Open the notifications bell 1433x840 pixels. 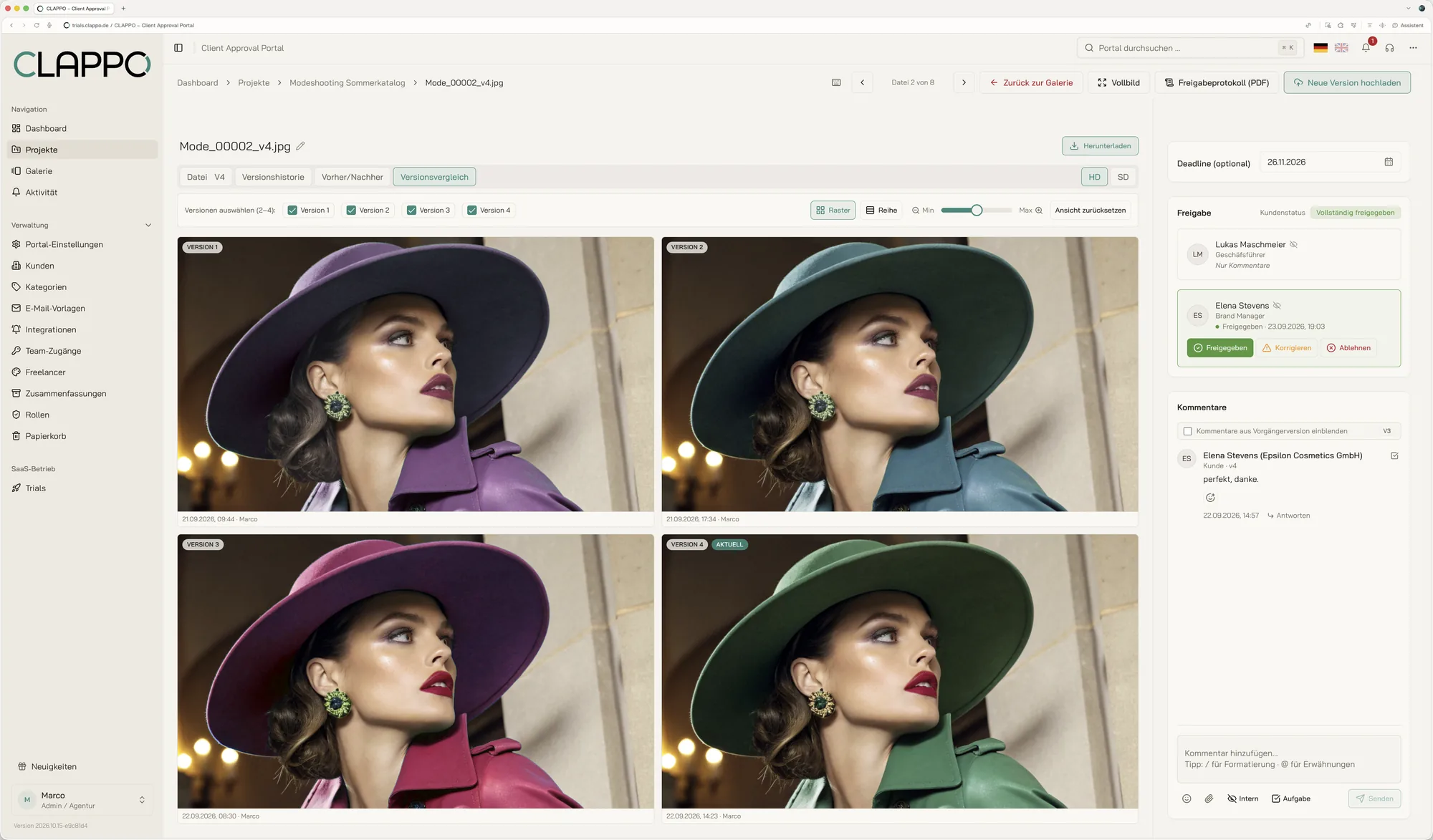tap(1366, 48)
